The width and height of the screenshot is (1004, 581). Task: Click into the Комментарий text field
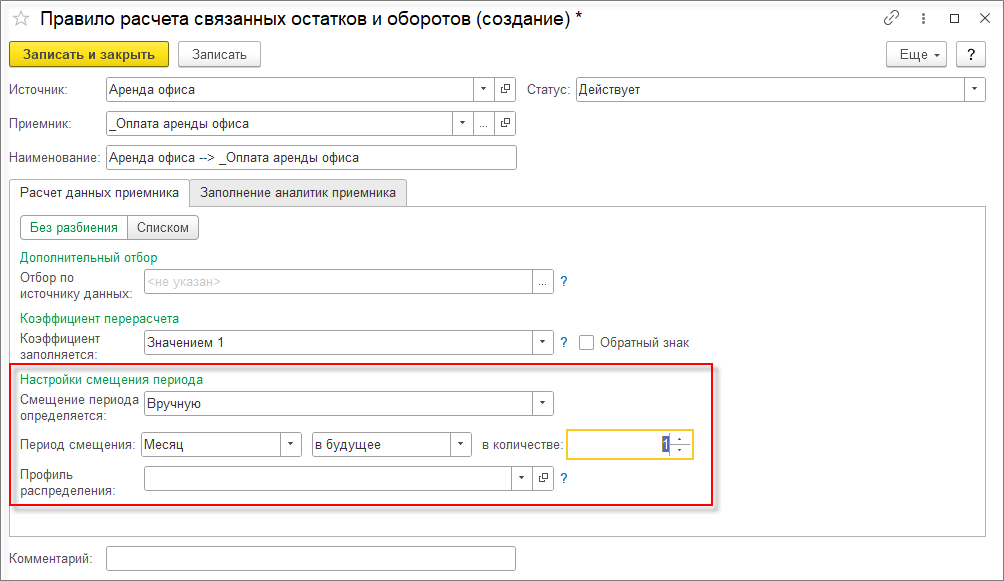[311, 558]
